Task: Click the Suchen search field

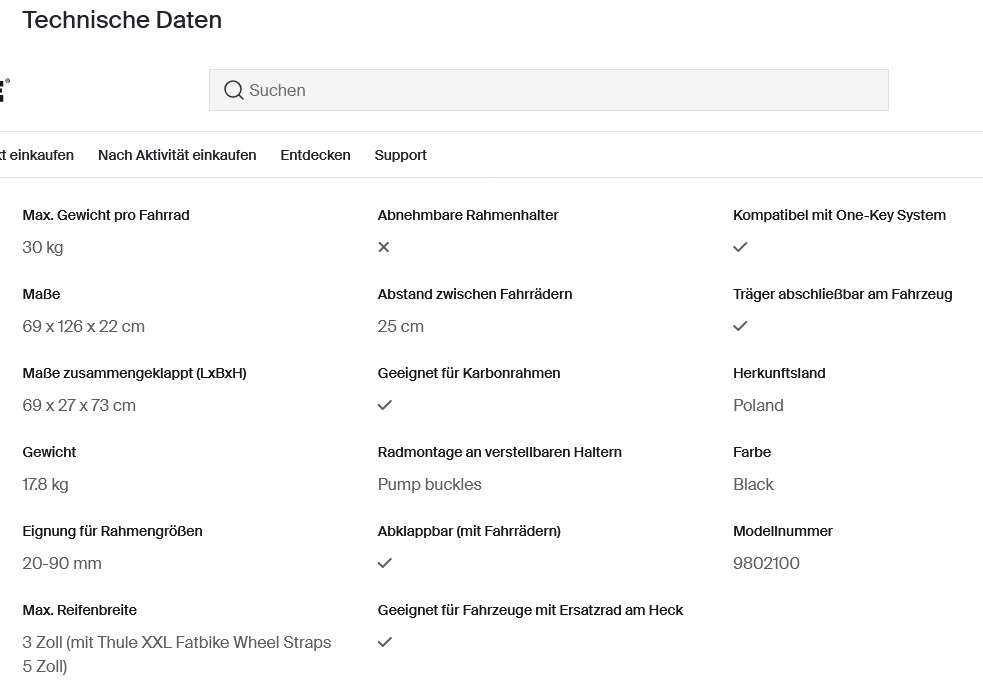Action: click(x=549, y=90)
